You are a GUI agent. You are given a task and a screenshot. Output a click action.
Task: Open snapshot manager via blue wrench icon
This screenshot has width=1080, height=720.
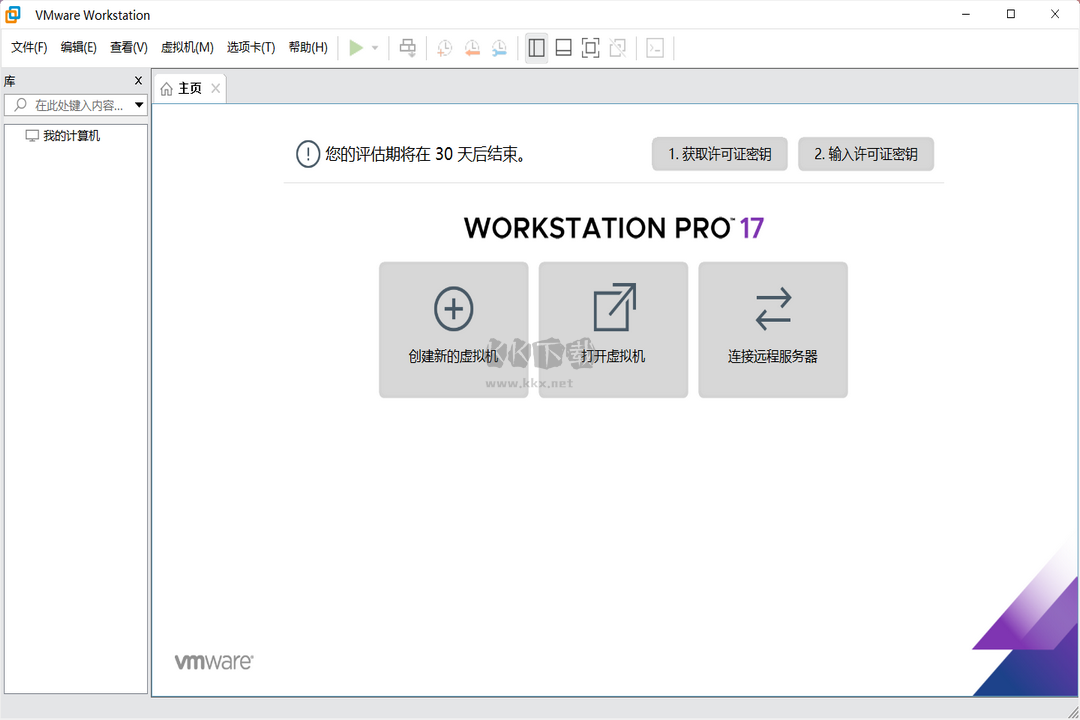(x=499, y=47)
